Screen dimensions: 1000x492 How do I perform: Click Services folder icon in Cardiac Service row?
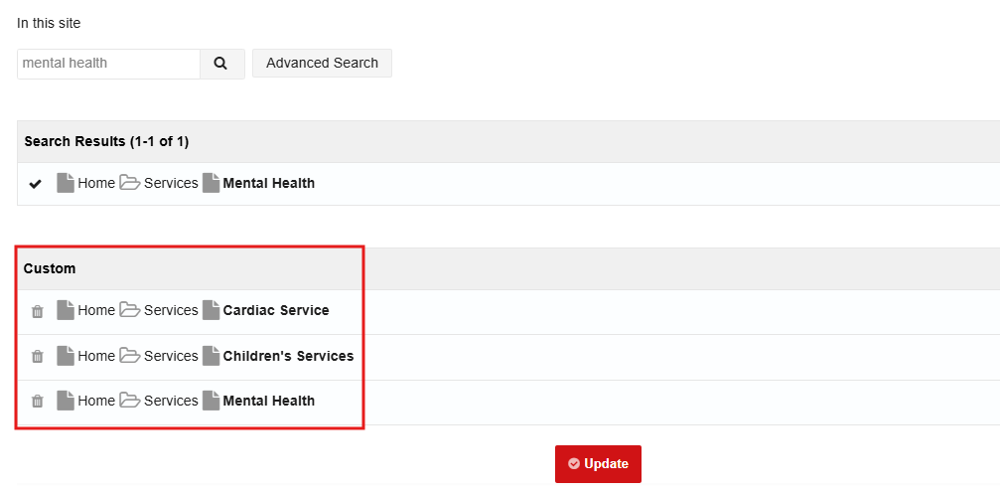pyautogui.click(x=130, y=310)
